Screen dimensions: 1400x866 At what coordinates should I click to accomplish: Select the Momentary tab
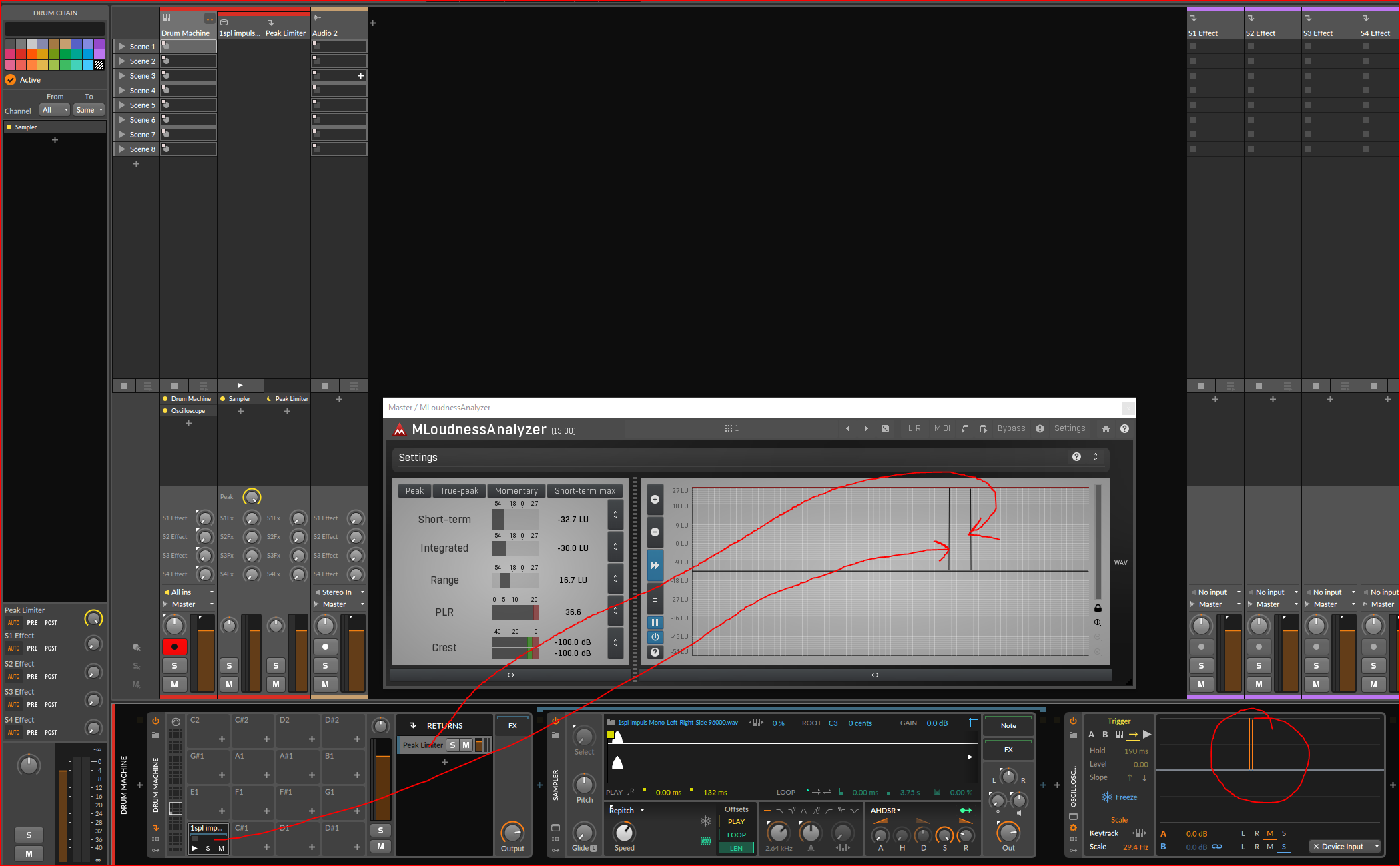pos(516,491)
